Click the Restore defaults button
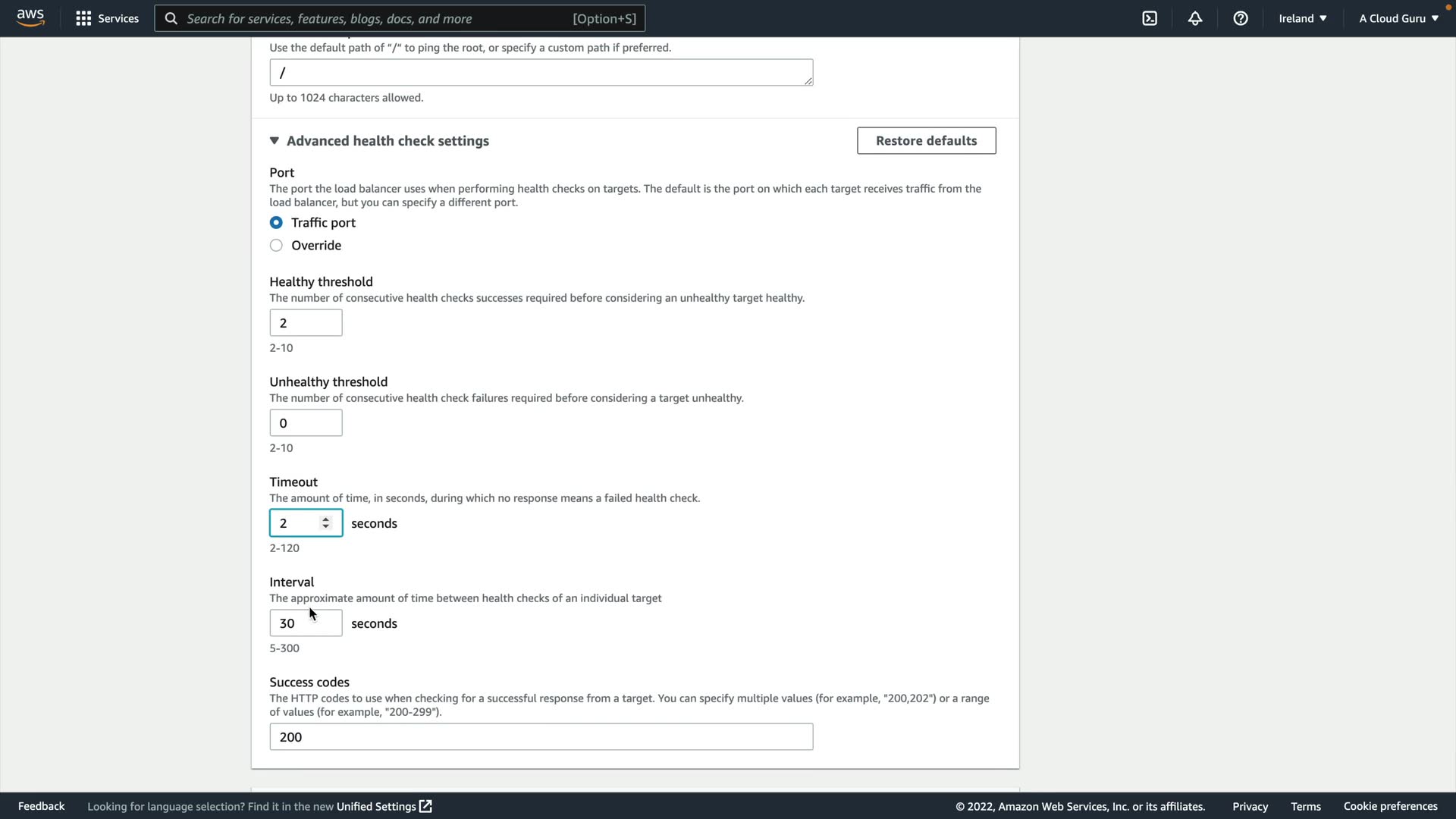Image resolution: width=1456 pixels, height=819 pixels. coord(926,140)
